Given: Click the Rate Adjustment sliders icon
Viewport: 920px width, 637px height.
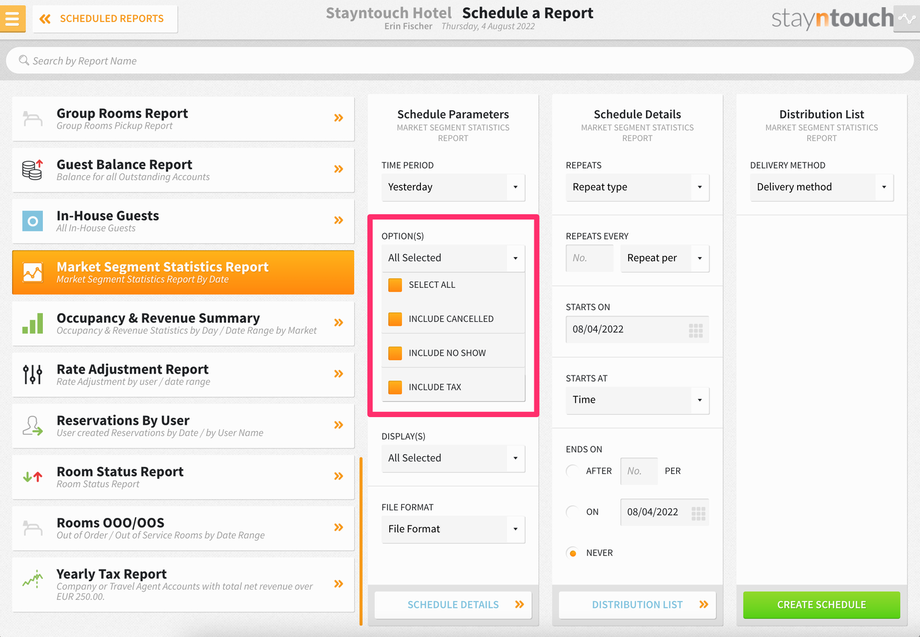Looking at the screenshot, I should (32, 374).
